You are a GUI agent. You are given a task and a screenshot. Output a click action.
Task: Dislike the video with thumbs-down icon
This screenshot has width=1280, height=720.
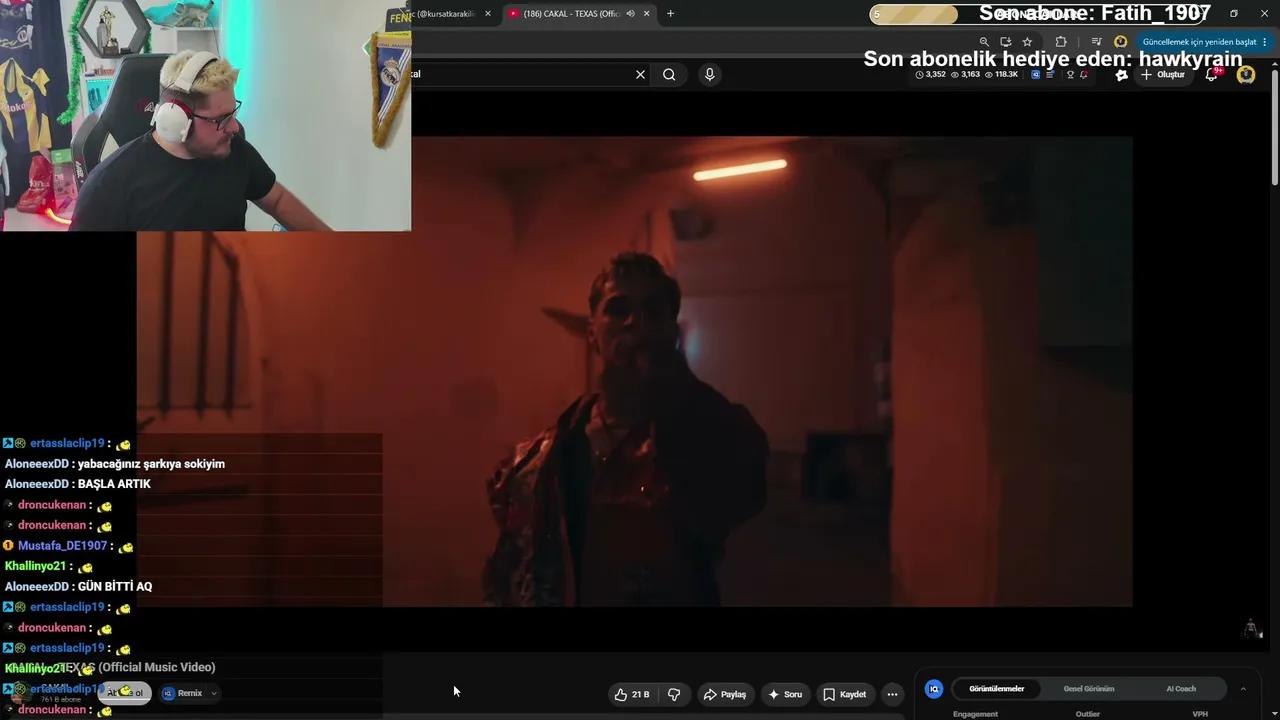(x=674, y=694)
